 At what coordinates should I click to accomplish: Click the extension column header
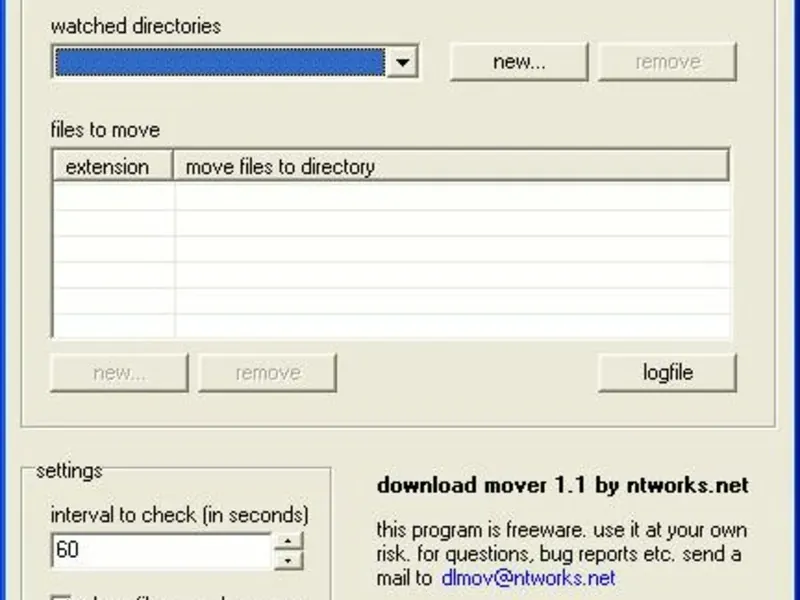click(x=113, y=166)
